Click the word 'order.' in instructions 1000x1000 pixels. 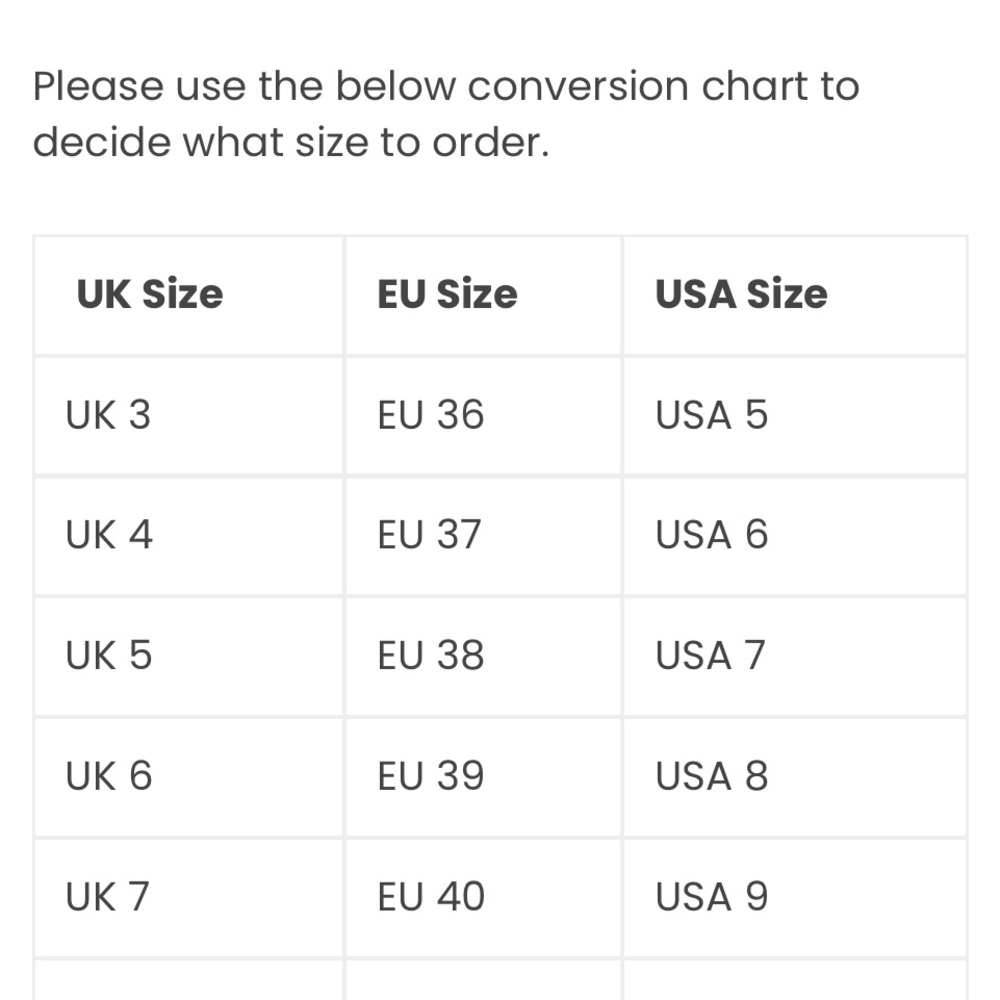point(490,142)
